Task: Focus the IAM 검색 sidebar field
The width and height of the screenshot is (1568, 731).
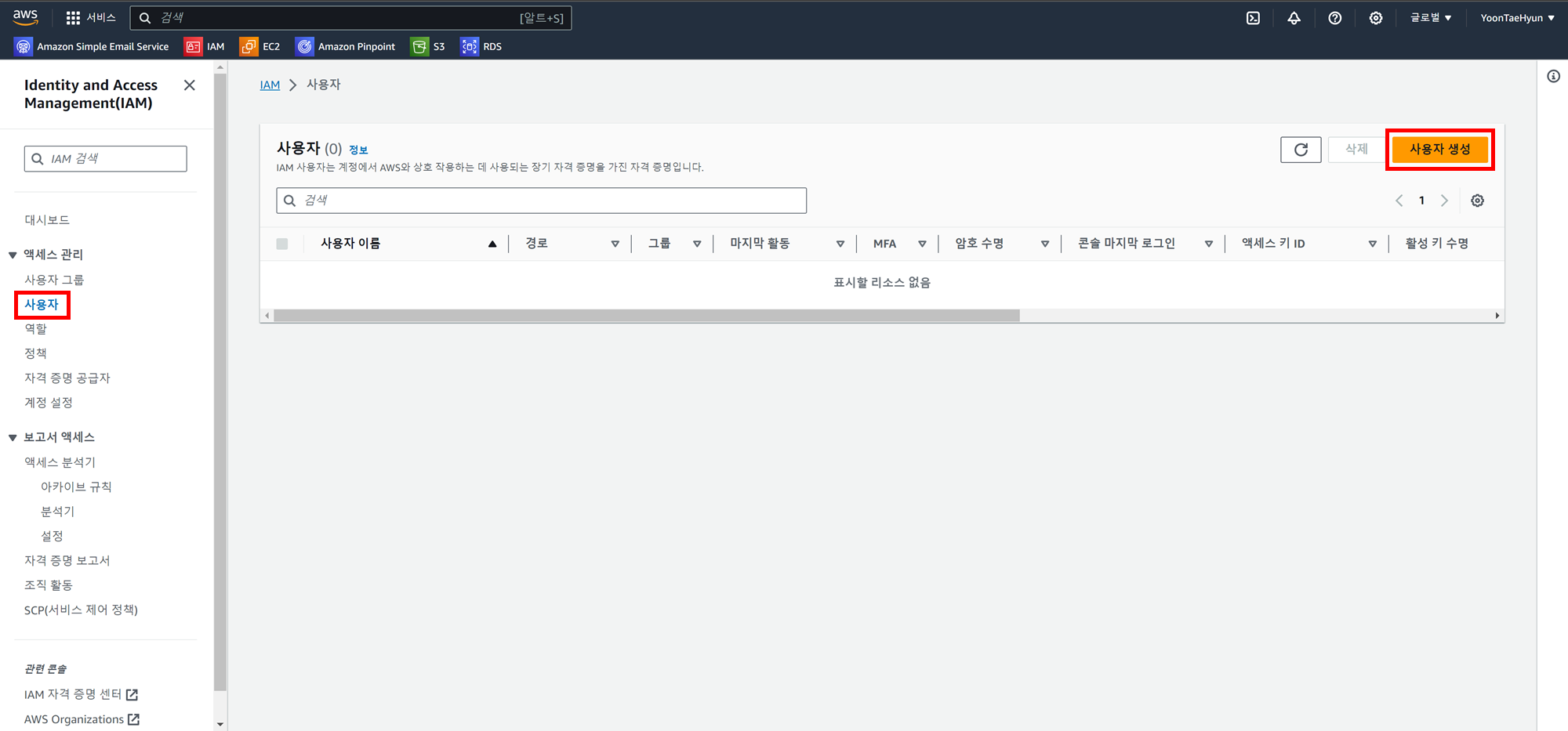Action: [105, 158]
